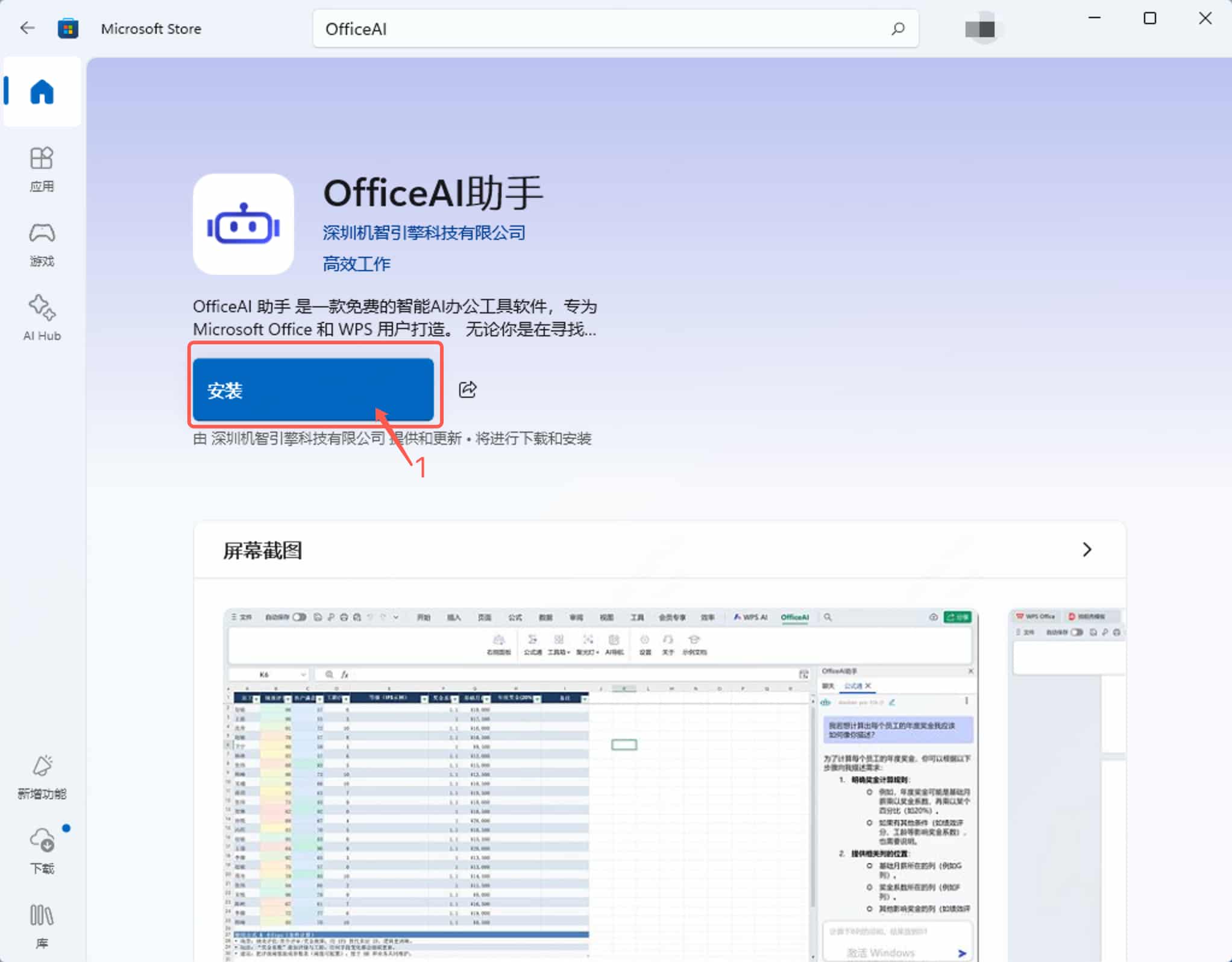Open the 应用 section in the sidebar

41,169
